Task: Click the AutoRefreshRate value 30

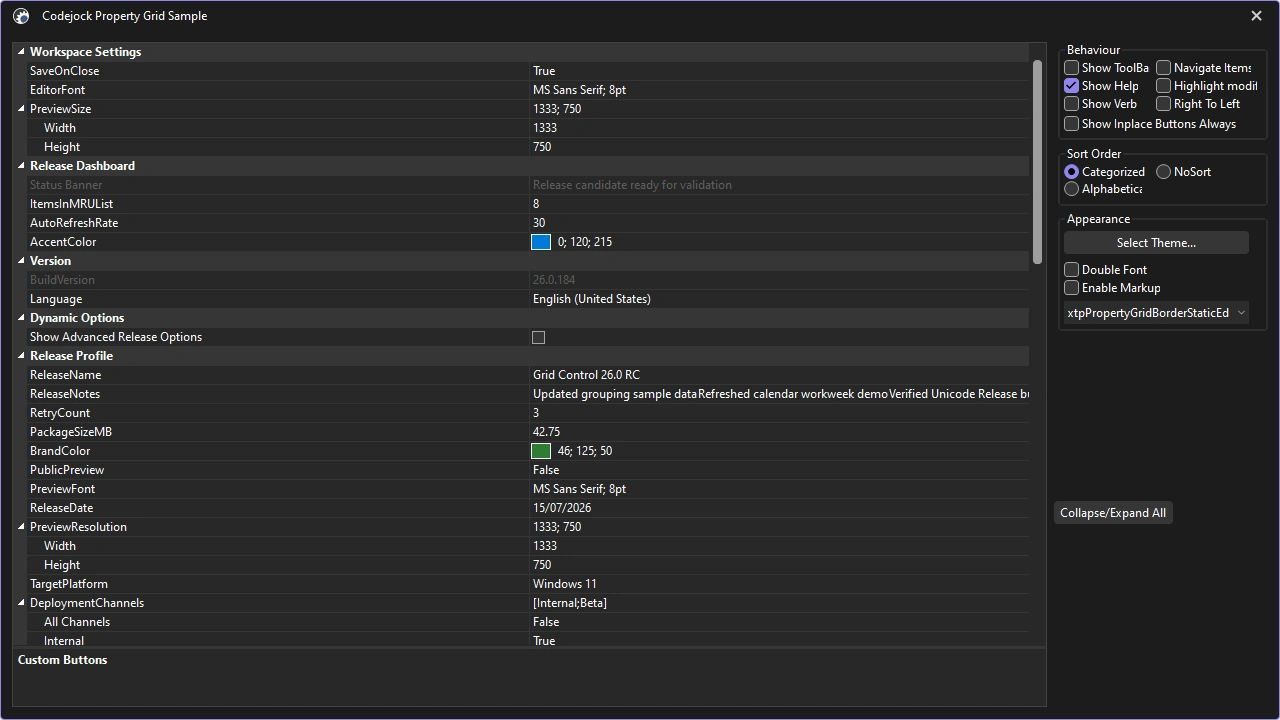Action: tap(539, 223)
